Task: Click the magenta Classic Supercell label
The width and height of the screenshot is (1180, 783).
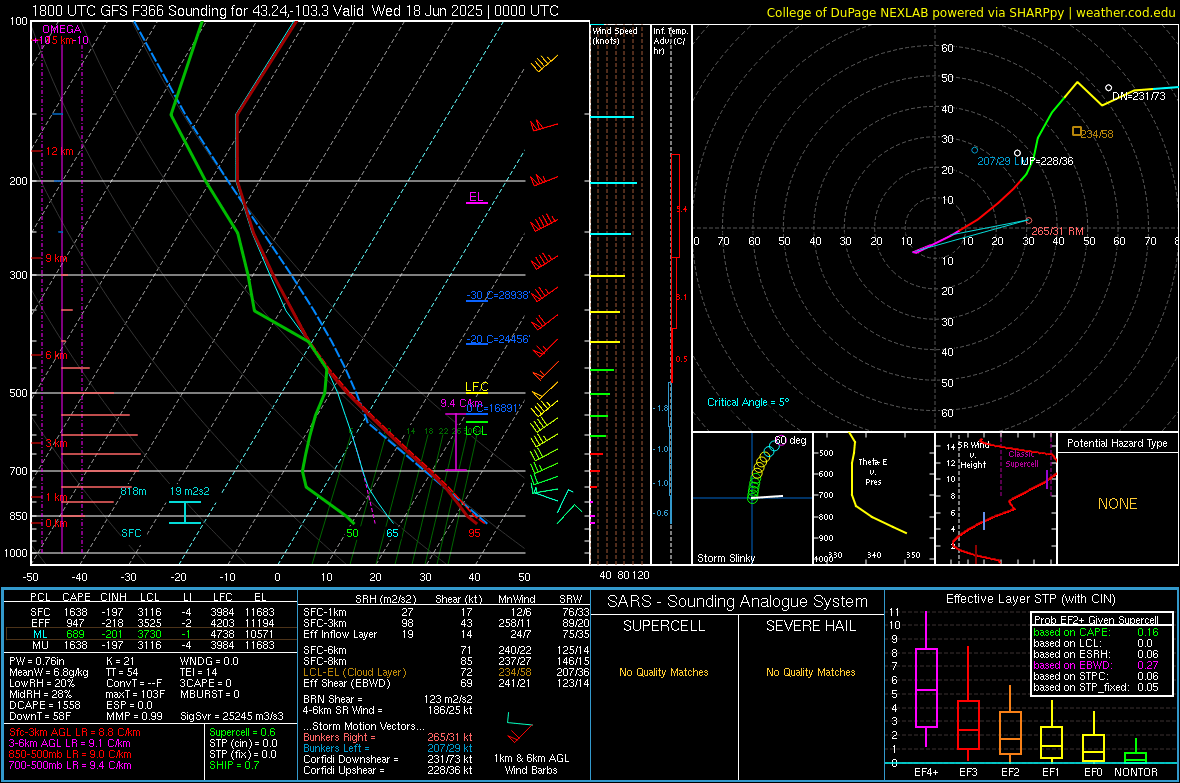Action: (1021, 459)
